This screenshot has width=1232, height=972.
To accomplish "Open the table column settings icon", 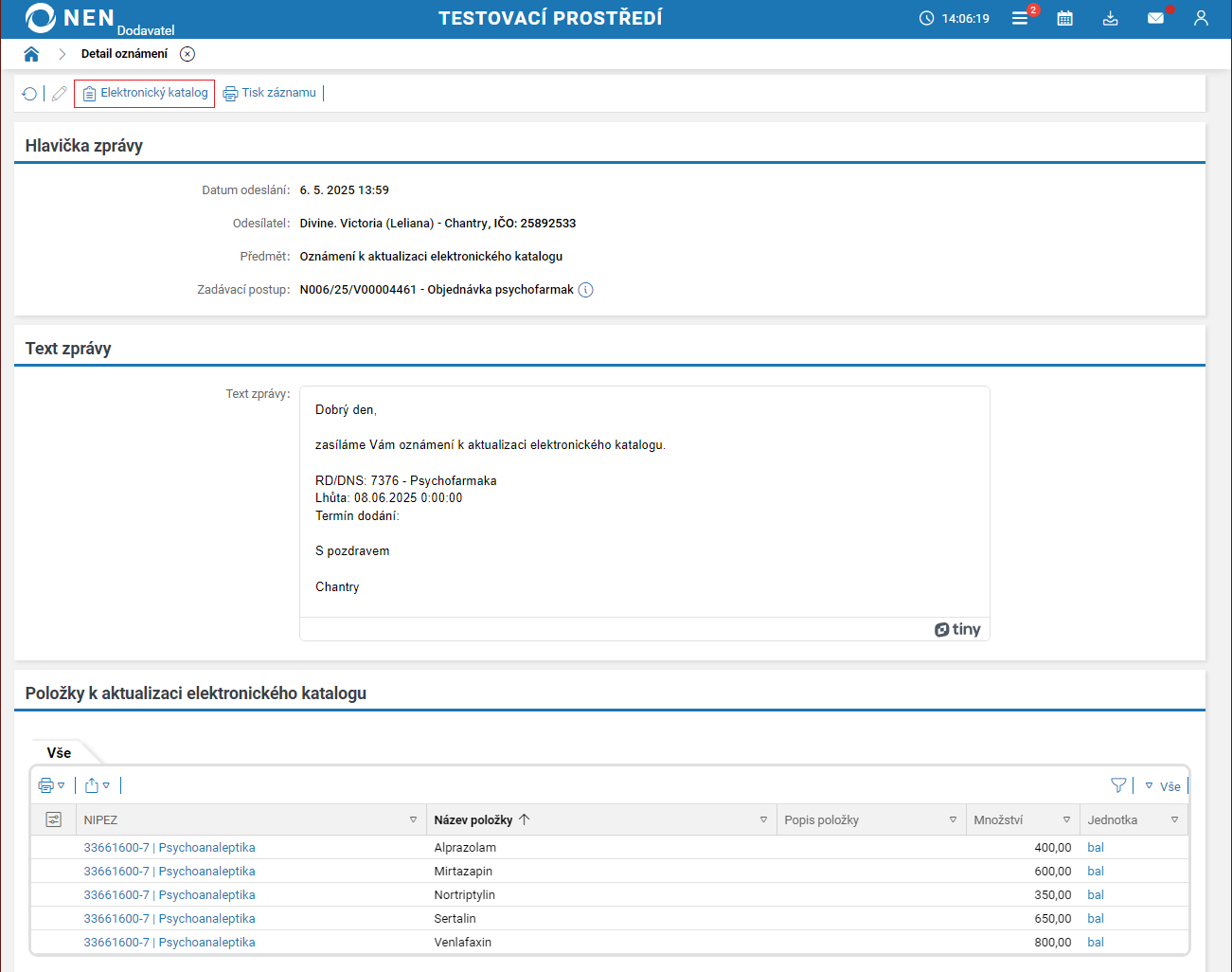I will click(53, 819).
